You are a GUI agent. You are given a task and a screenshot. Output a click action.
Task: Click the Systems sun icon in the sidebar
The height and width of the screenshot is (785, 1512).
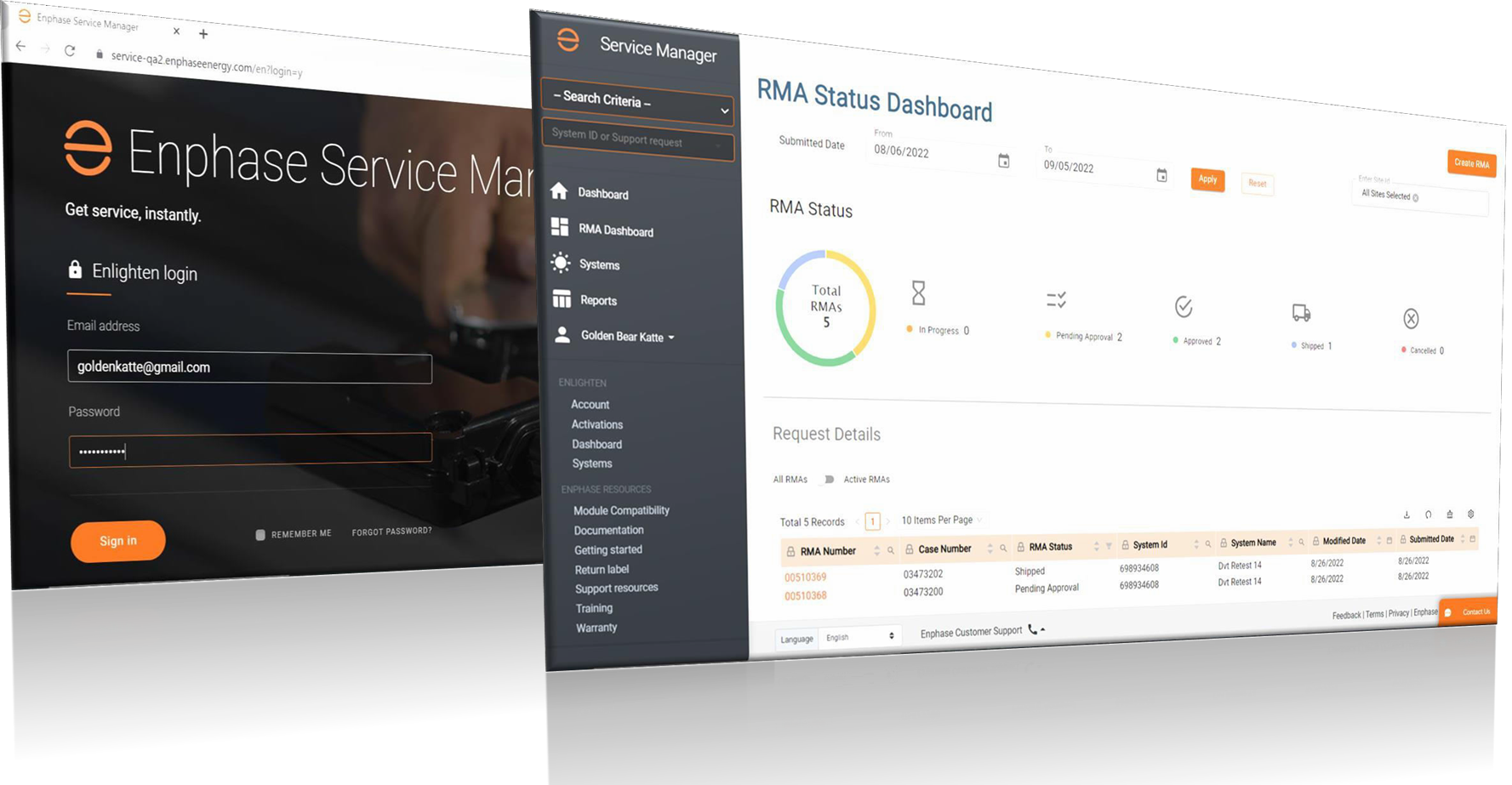[561, 263]
